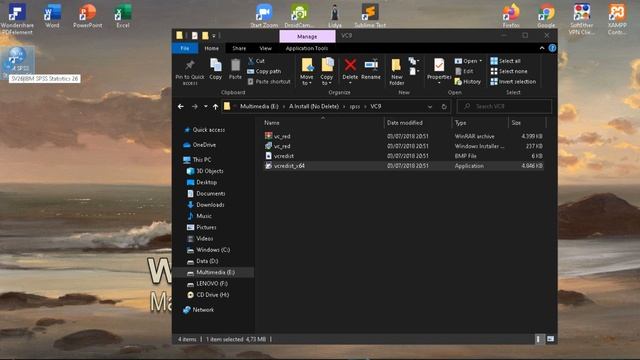Open Explorer help icon
Image resolution: width=640 pixels, height=360 pixels.
[x=552, y=48]
